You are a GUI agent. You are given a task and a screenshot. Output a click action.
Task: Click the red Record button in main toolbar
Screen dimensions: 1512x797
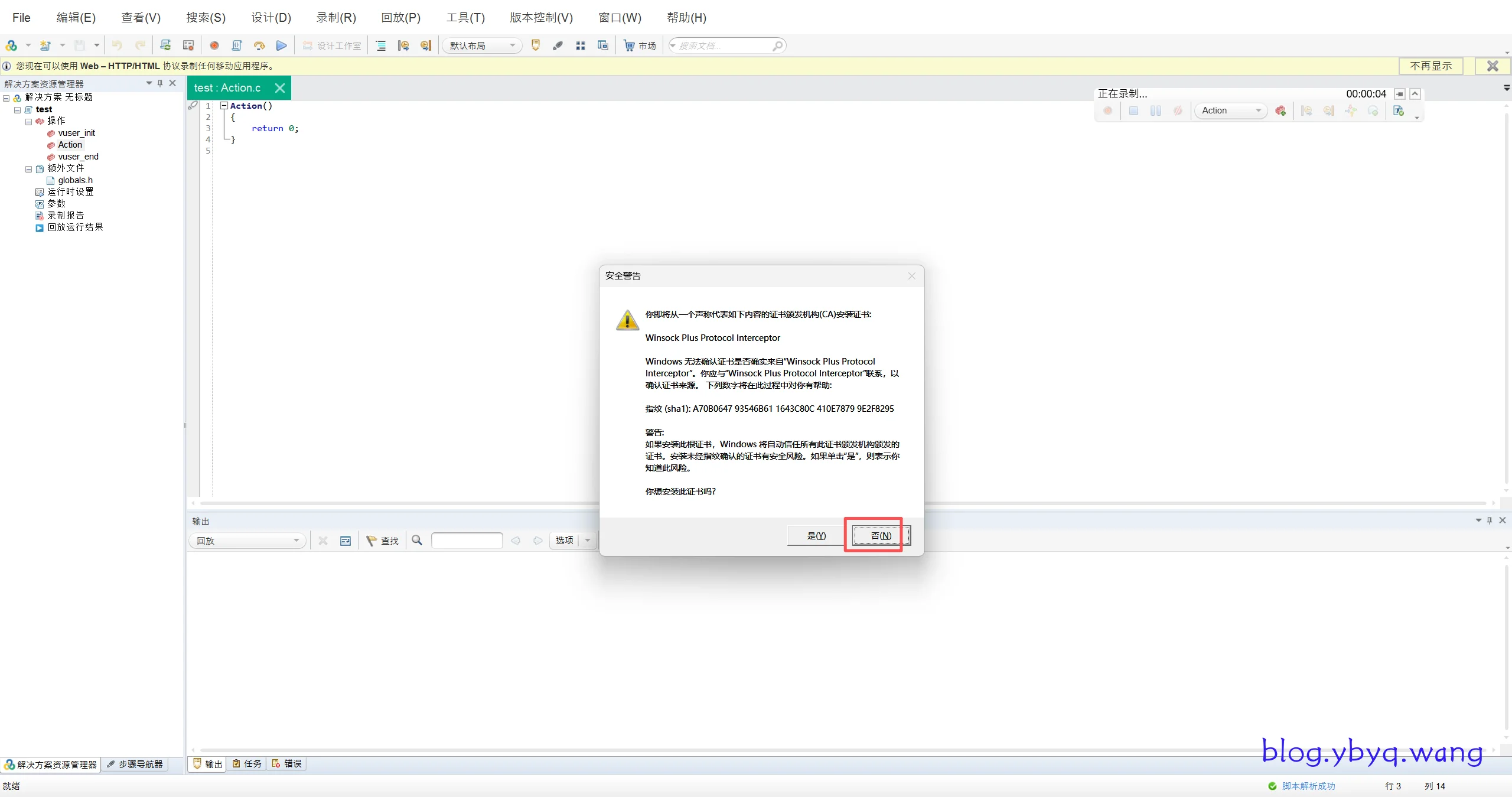(214, 45)
